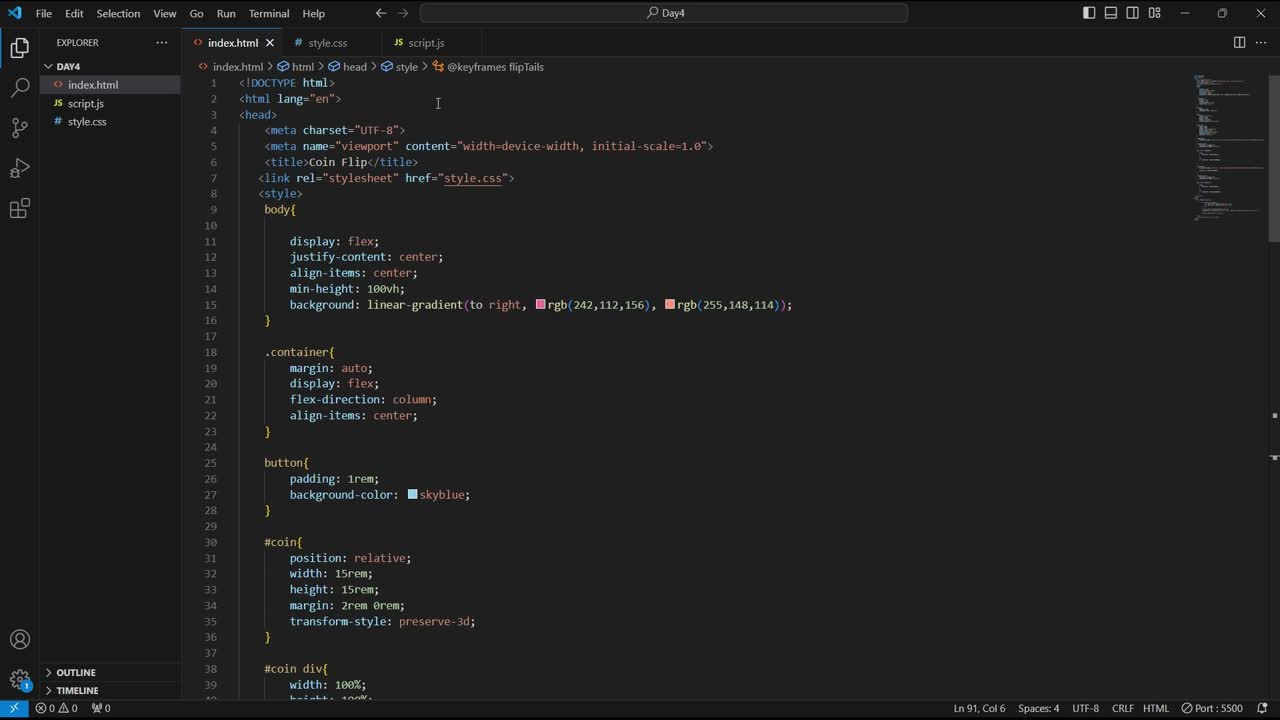The width and height of the screenshot is (1280, 720).
Task: Click the Port : 5500 Live Server status
Action: 1212,708
